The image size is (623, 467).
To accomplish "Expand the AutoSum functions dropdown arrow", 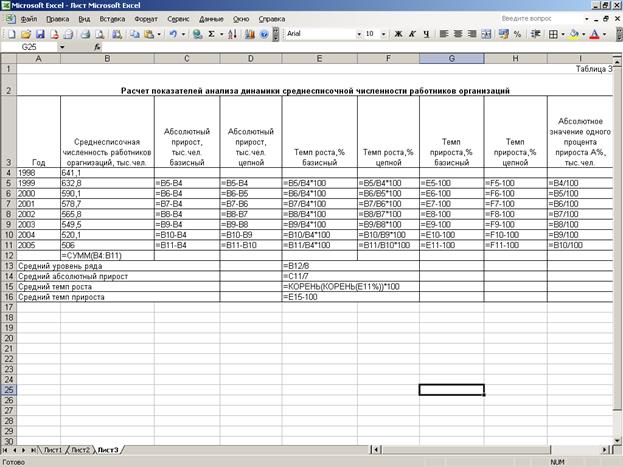I will click(221, 34).
